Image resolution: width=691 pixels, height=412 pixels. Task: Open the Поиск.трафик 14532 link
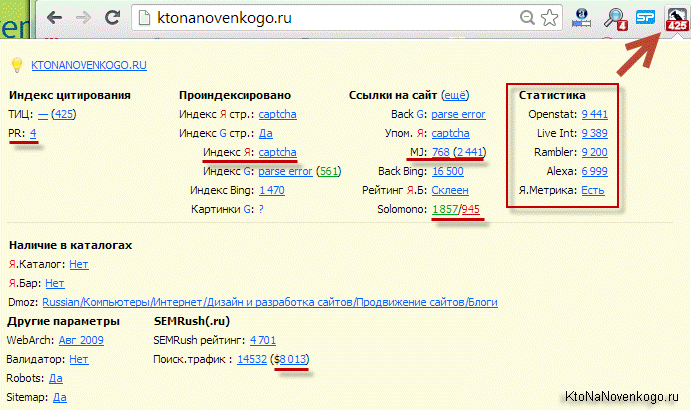[252, 360]
